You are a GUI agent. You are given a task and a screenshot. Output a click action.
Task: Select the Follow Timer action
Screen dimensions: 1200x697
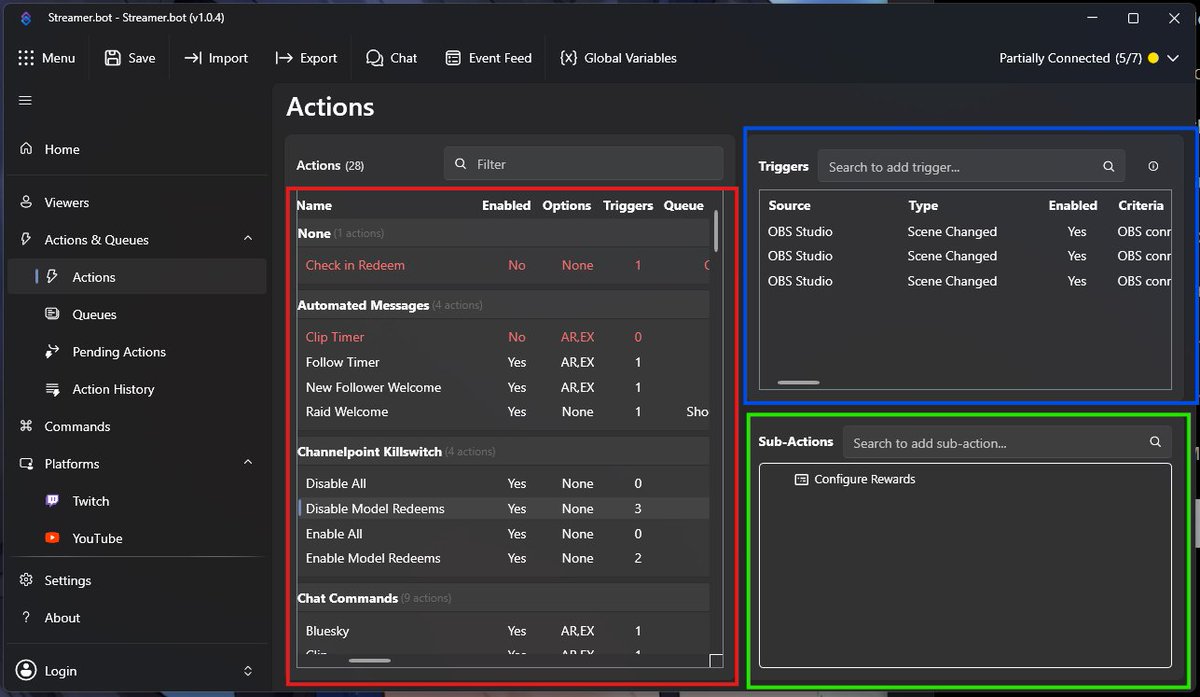click(x=503, y=362)
